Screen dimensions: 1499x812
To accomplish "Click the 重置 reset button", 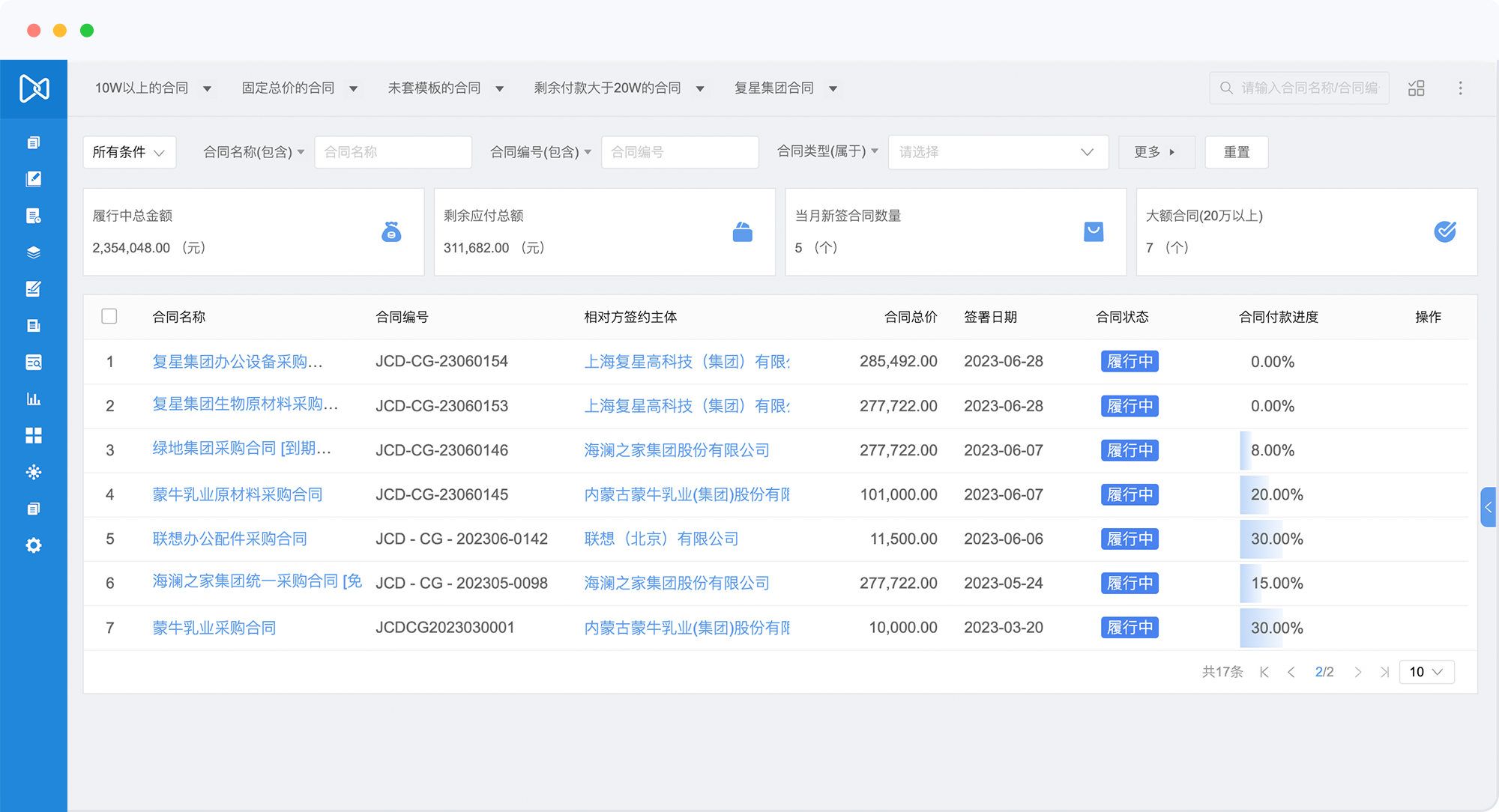I will point(1236,152).
